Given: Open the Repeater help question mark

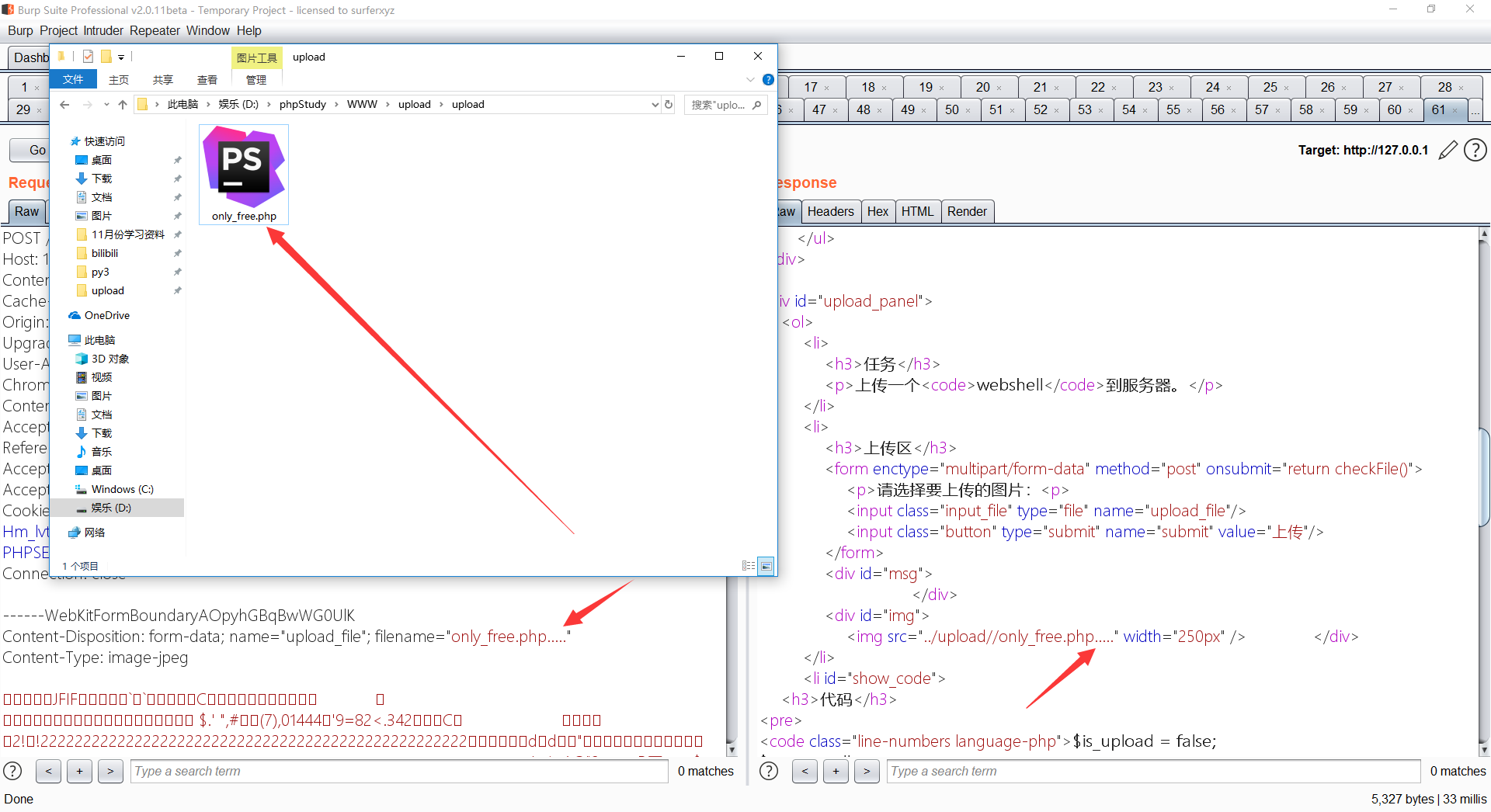Looking at the screenshot, I should 1475,150.
